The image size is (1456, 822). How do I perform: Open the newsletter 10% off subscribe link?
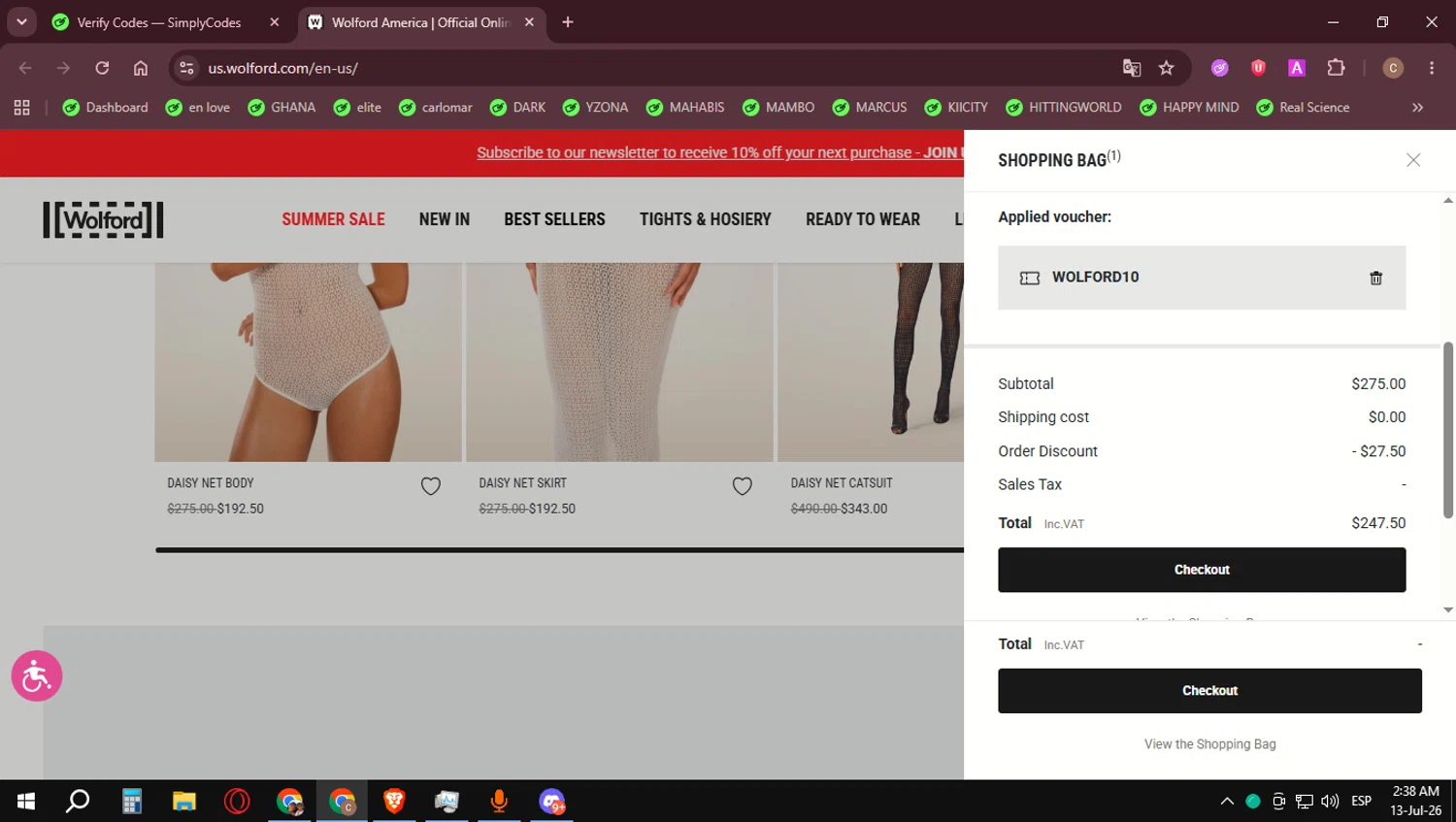coord(720,152)
